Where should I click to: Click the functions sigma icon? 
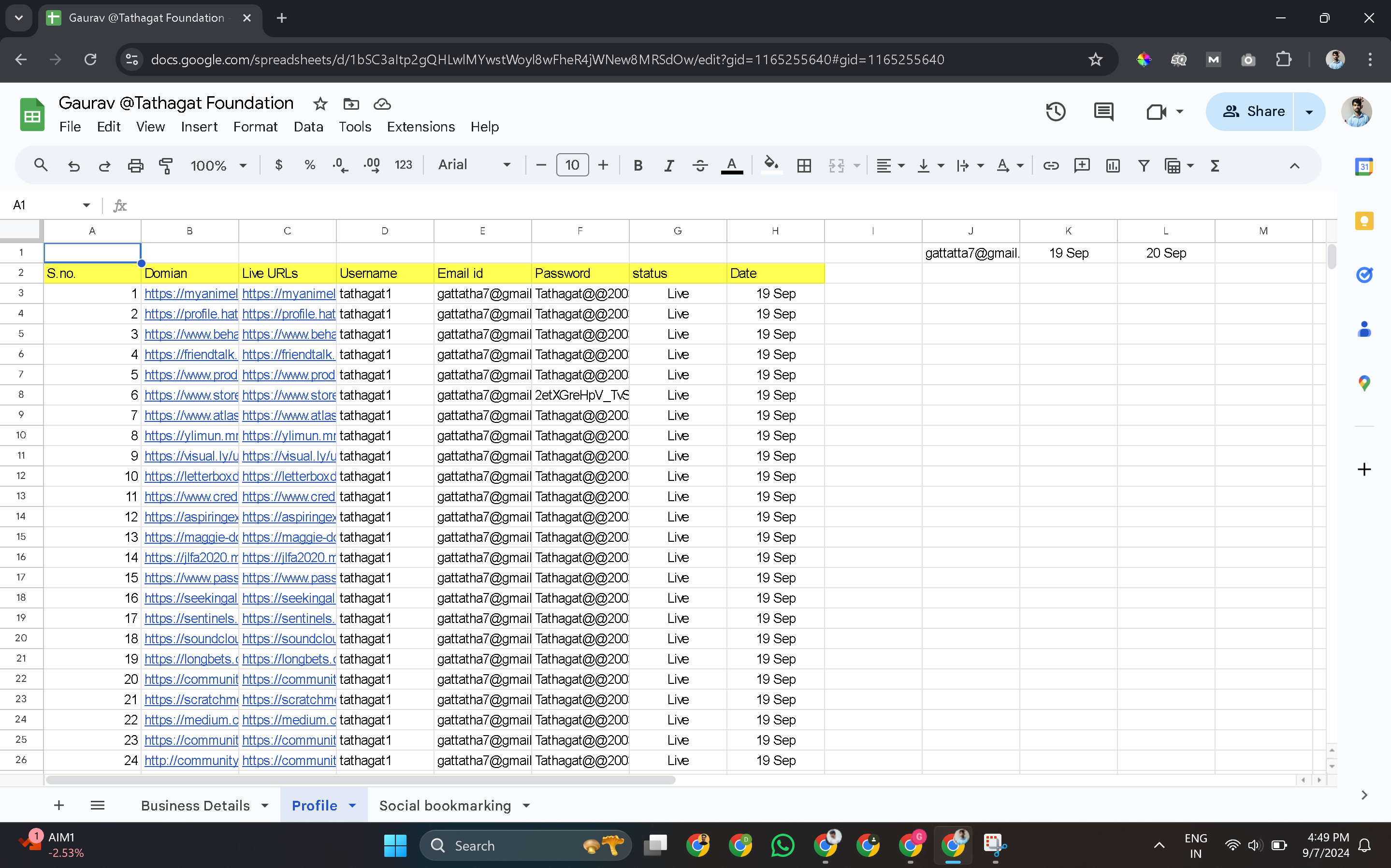pyautogui.click(x=1215, y=165)
